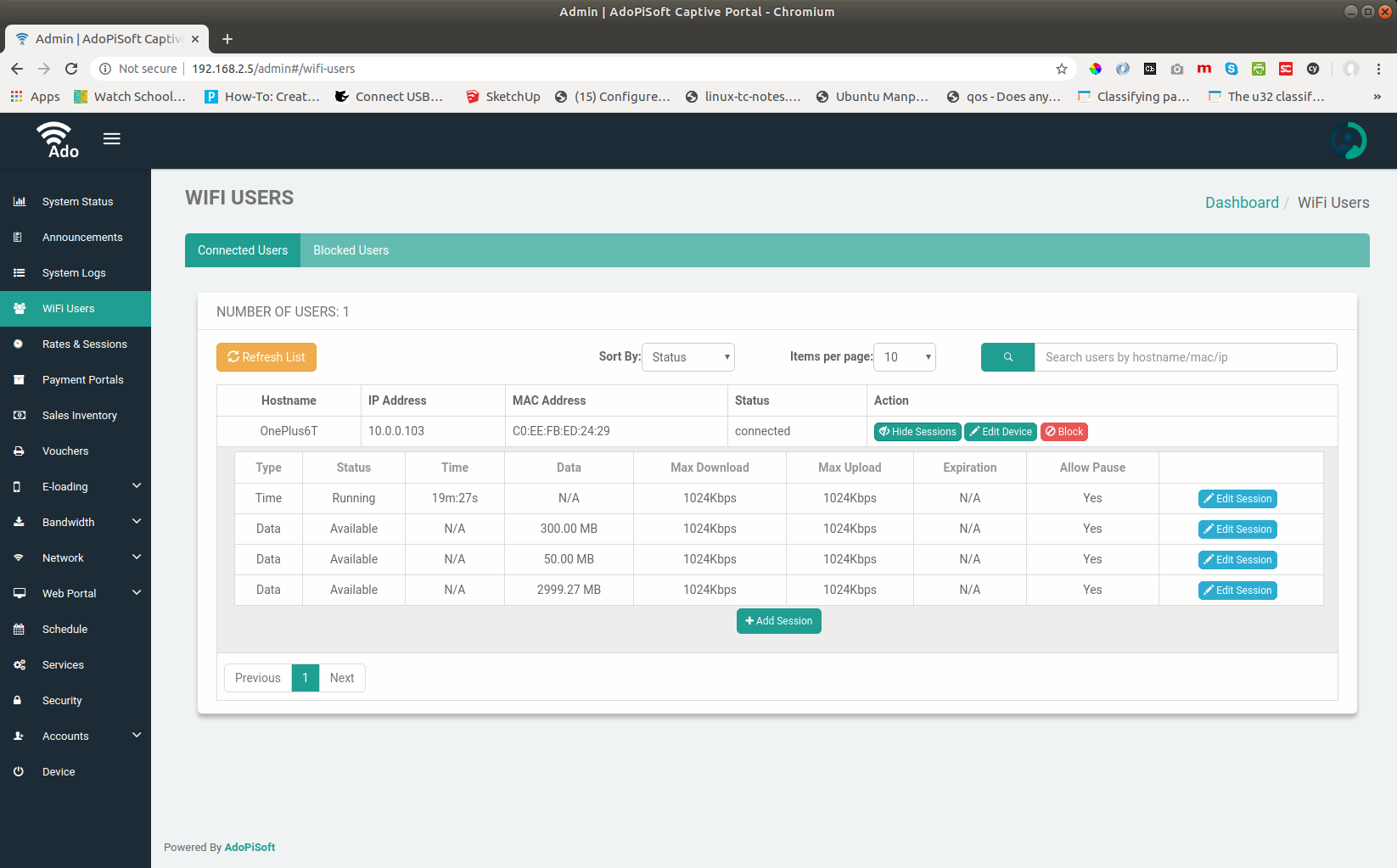Viewport: 1397px width, 868px height.
Task: Open Rates & Sessions in sidebar
Action: 84,344
